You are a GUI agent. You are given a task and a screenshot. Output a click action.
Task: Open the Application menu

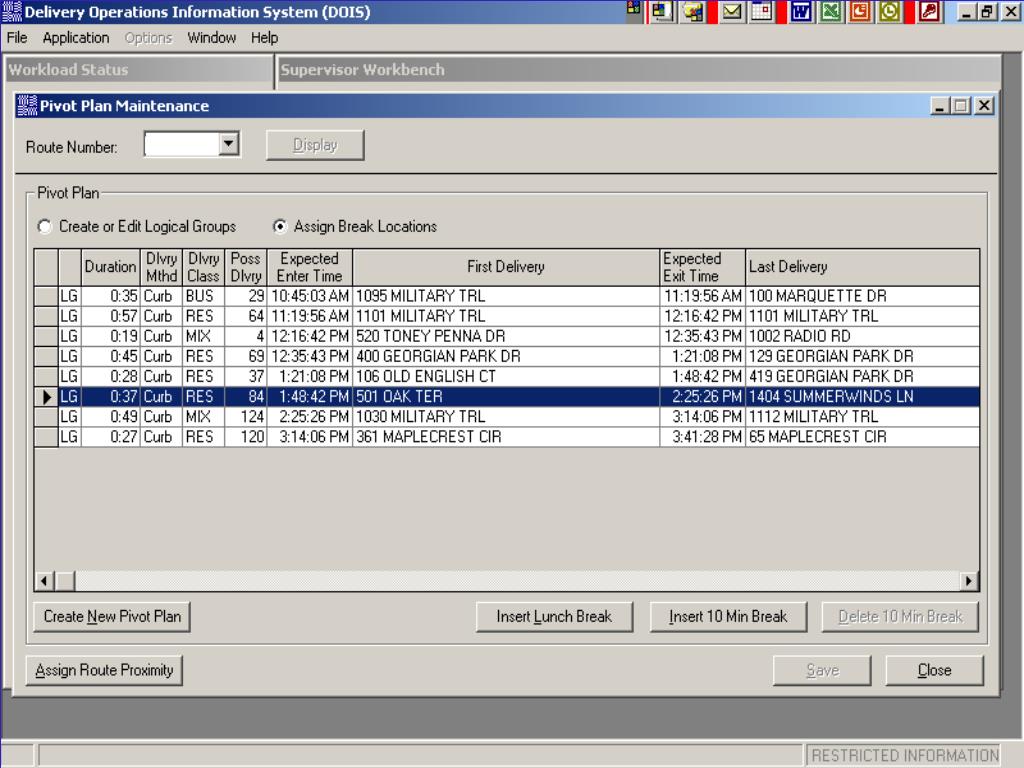click(76, 38)
